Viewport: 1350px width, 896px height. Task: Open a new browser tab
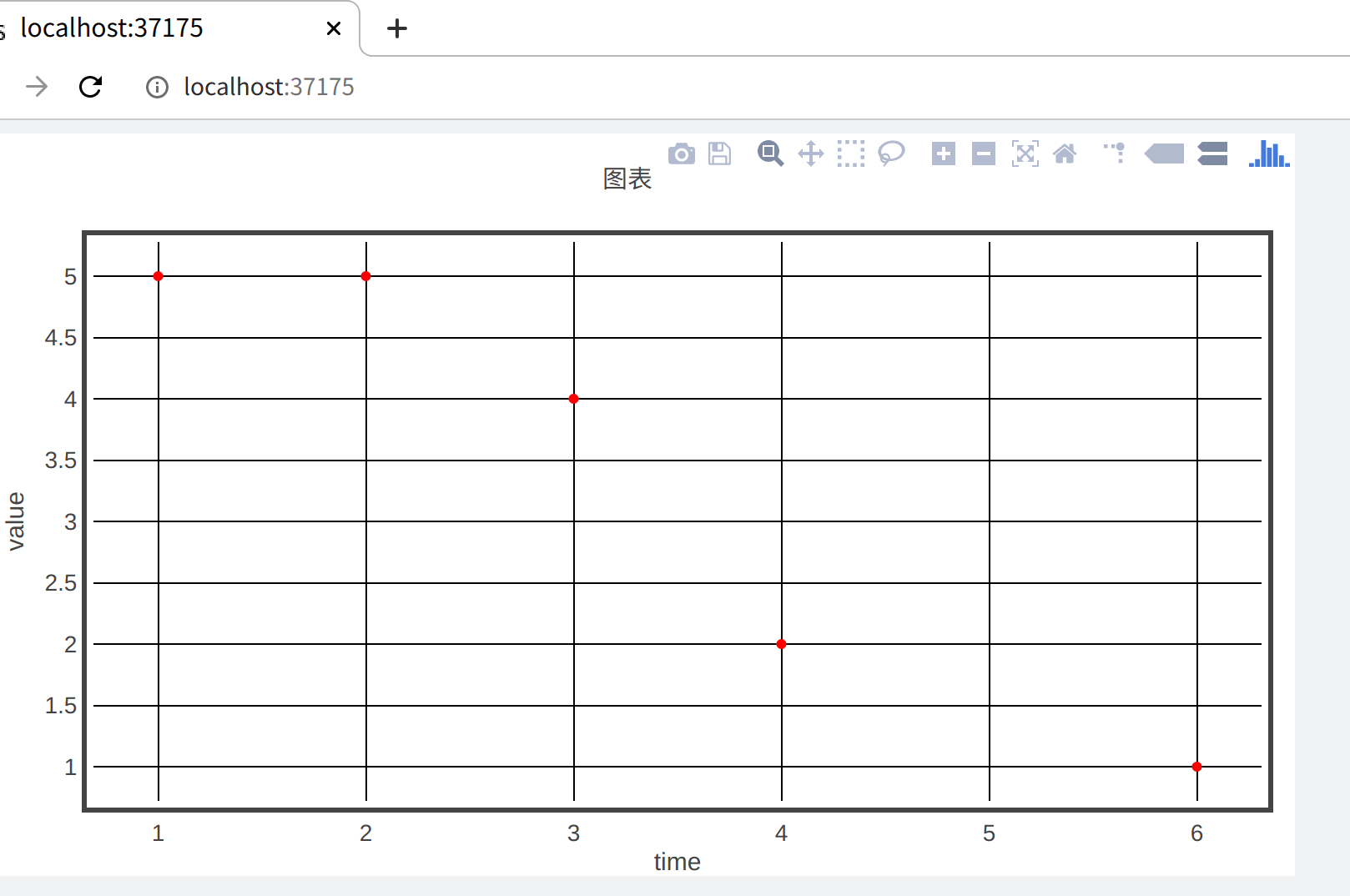point(397,28)
